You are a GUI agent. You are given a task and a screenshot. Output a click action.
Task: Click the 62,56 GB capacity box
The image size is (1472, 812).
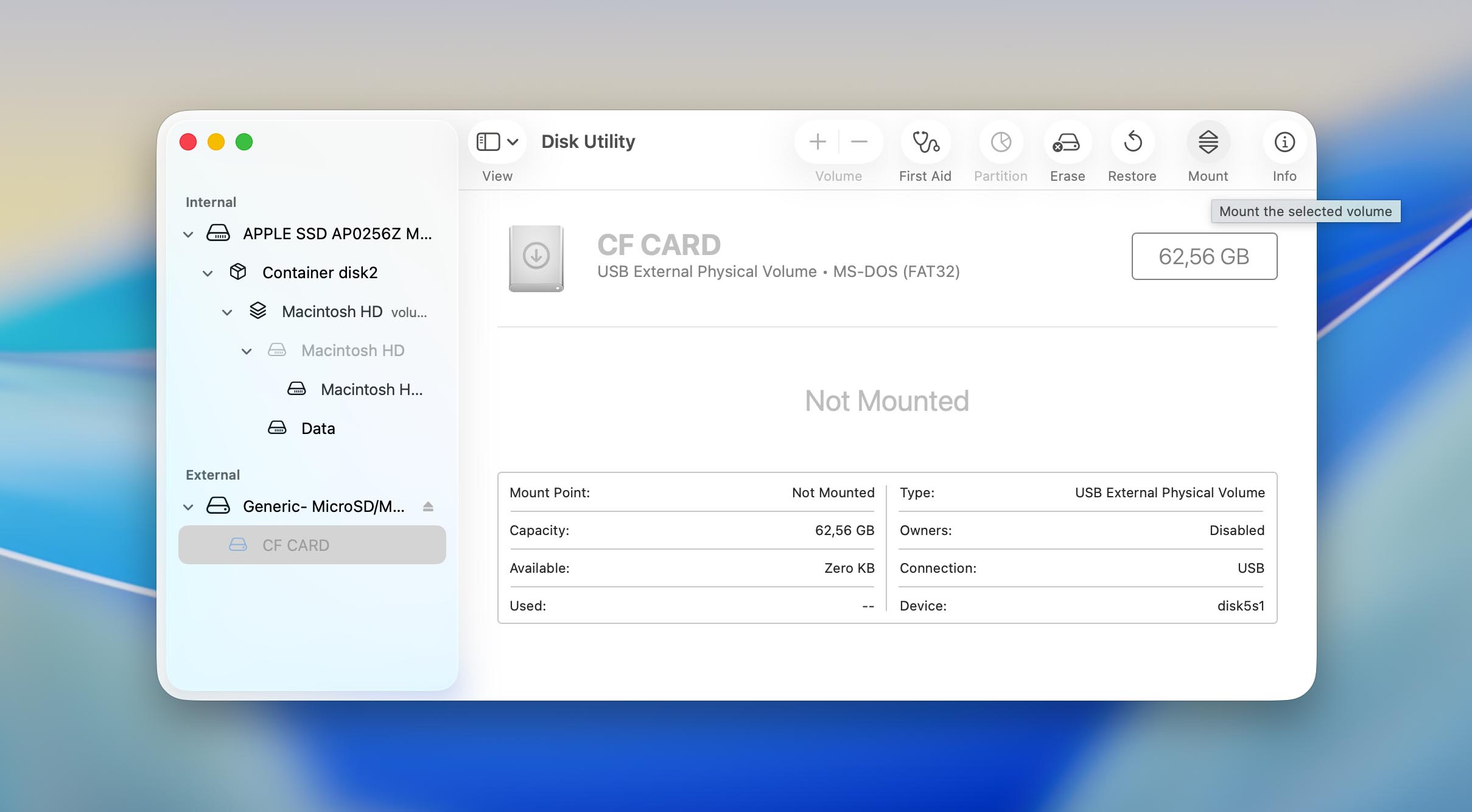pyautogui.click(x=1204, y=256)
